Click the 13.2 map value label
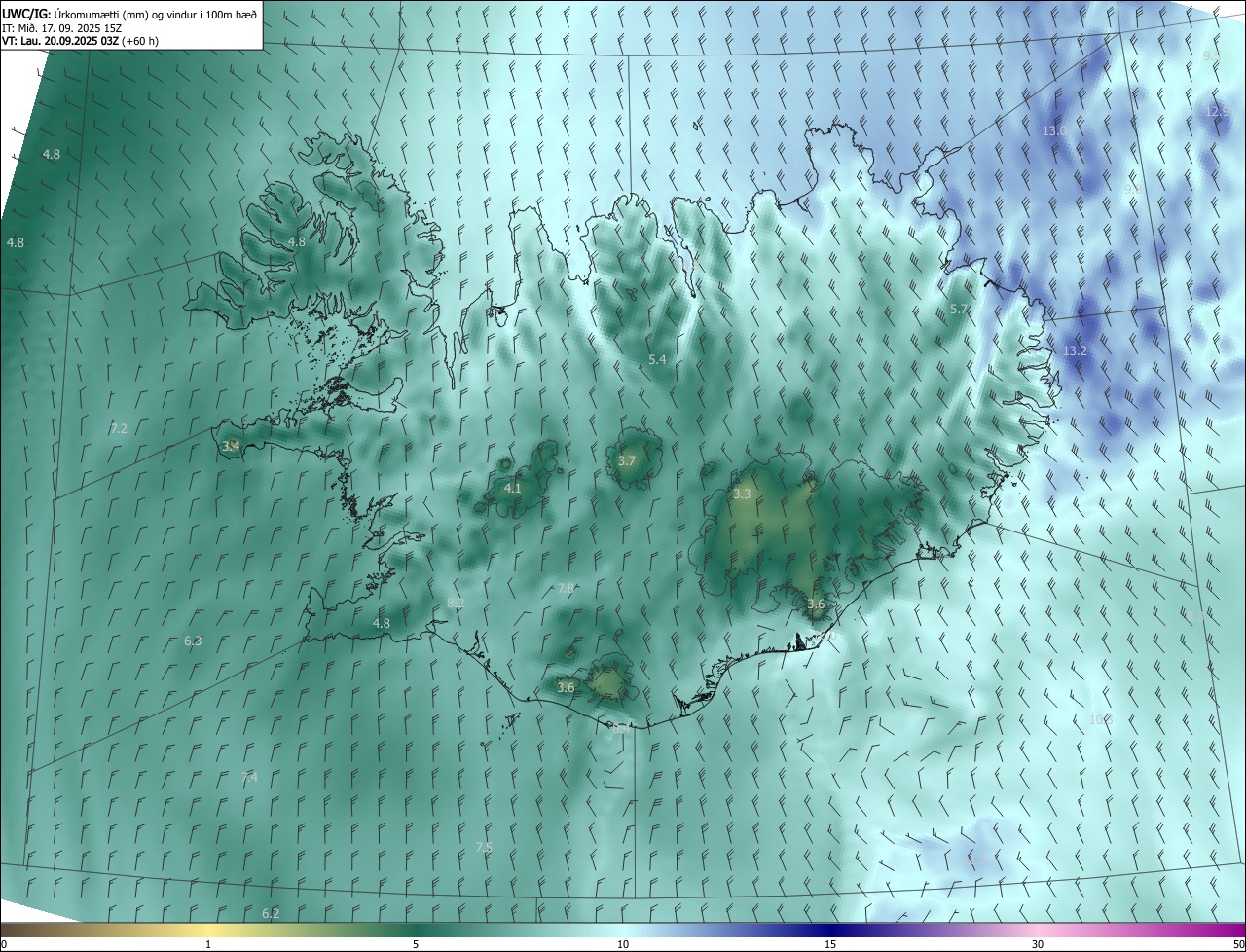This screenshot has height=952, width=1246. (1075, 350)
